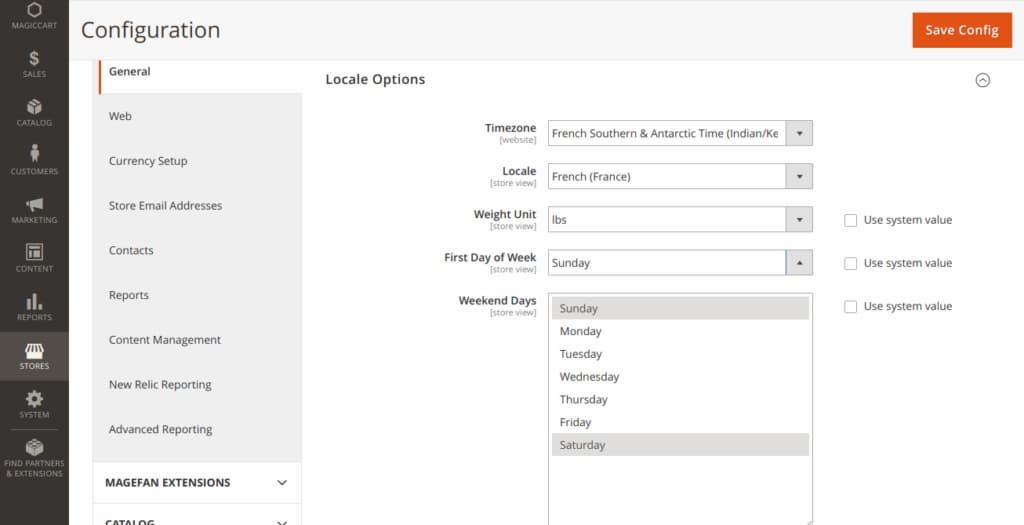Screen dimensions: 1024x525
Task: Switch to the Currency Setup tab
Action: click(148, 161)
